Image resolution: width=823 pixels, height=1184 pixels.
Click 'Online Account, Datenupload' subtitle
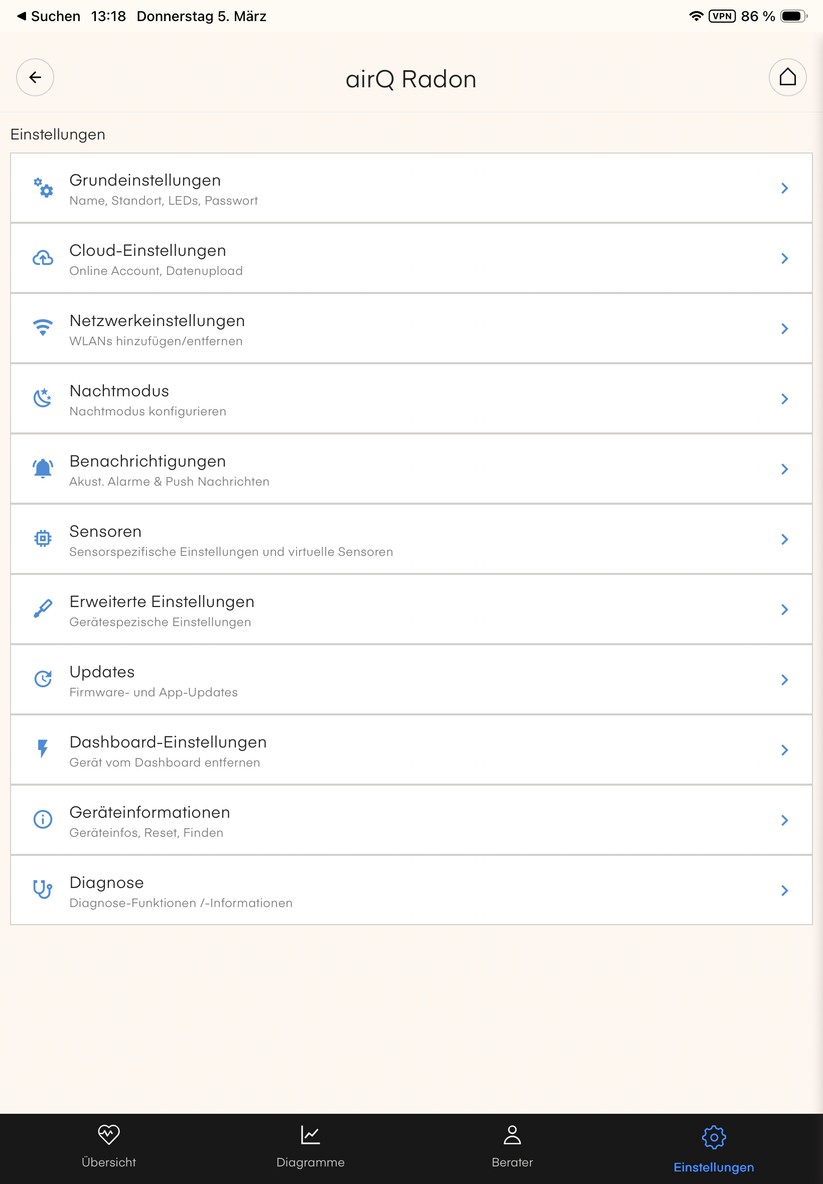(x=156, y=271)
